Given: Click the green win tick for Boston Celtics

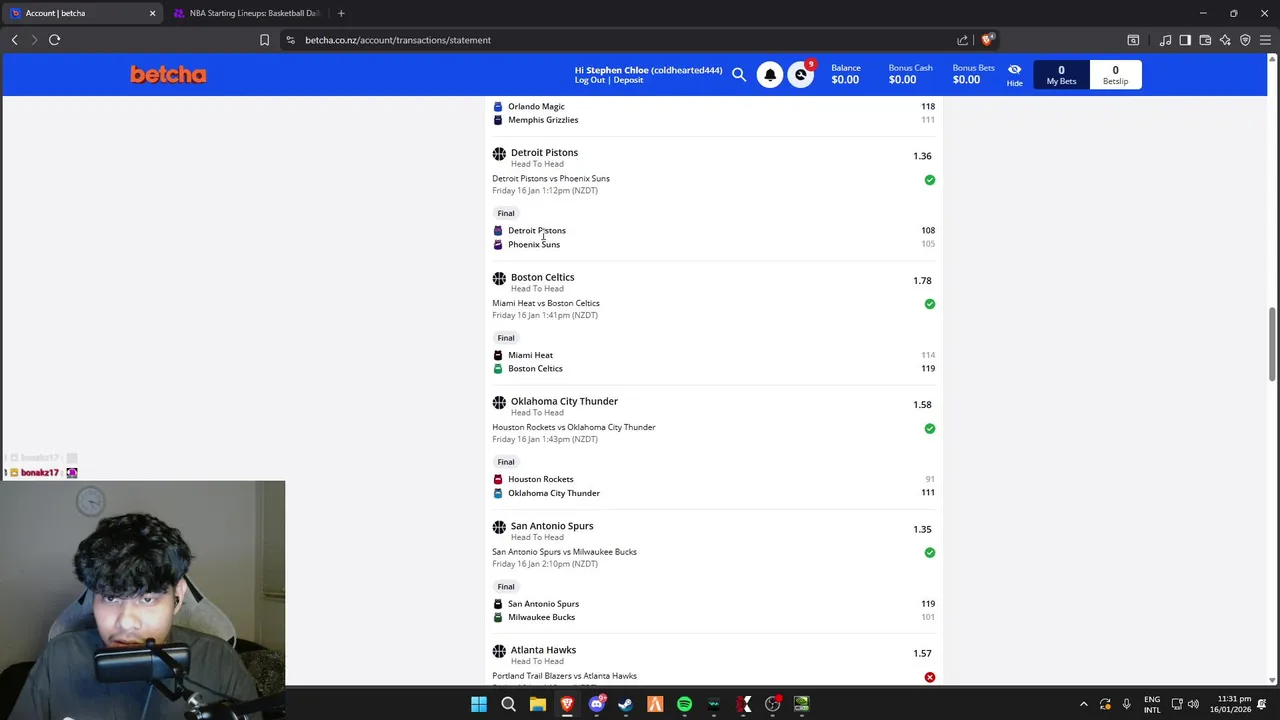Looking at the screenshot, I should click(x=930, y=304).
